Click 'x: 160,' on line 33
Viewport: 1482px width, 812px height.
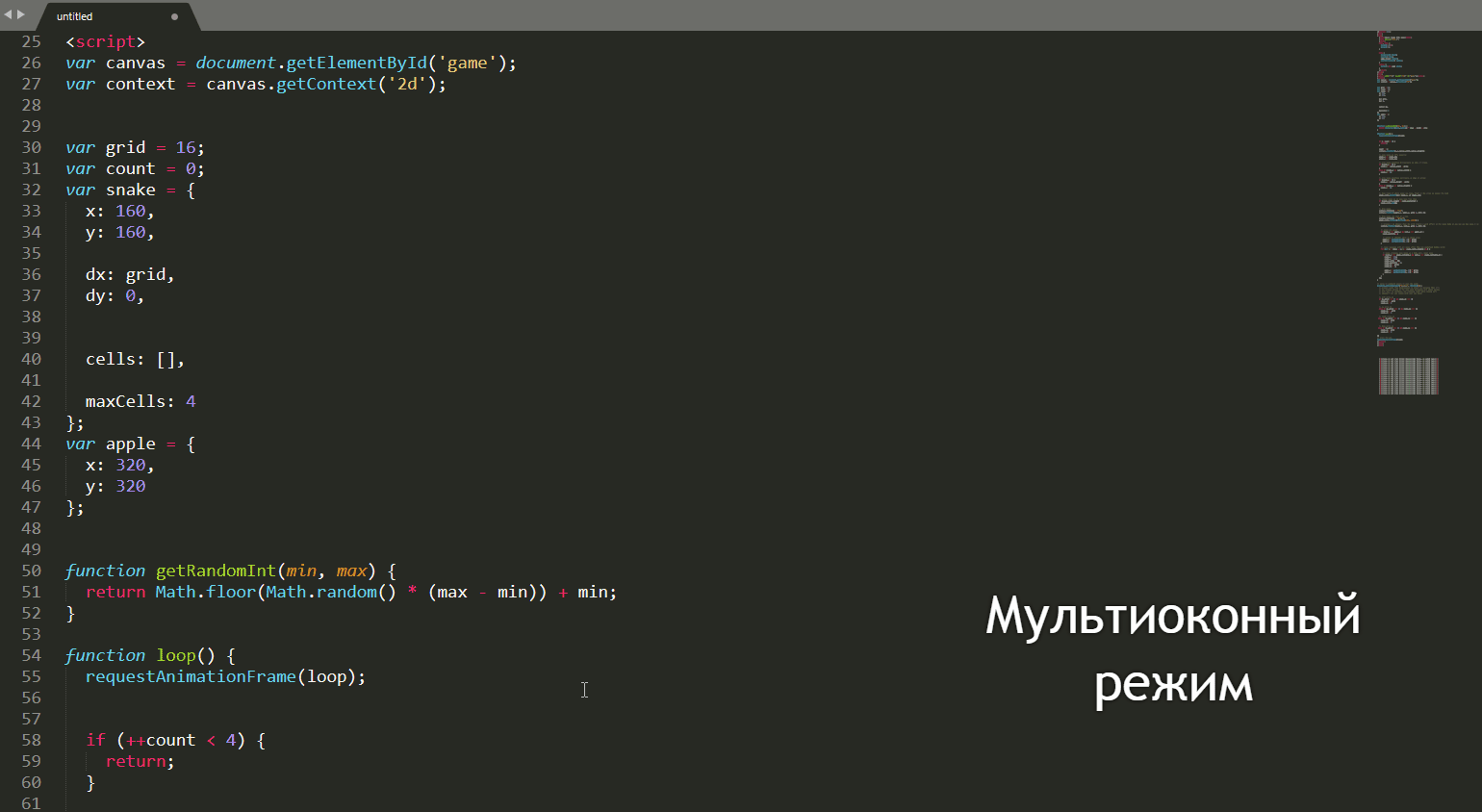120,211
